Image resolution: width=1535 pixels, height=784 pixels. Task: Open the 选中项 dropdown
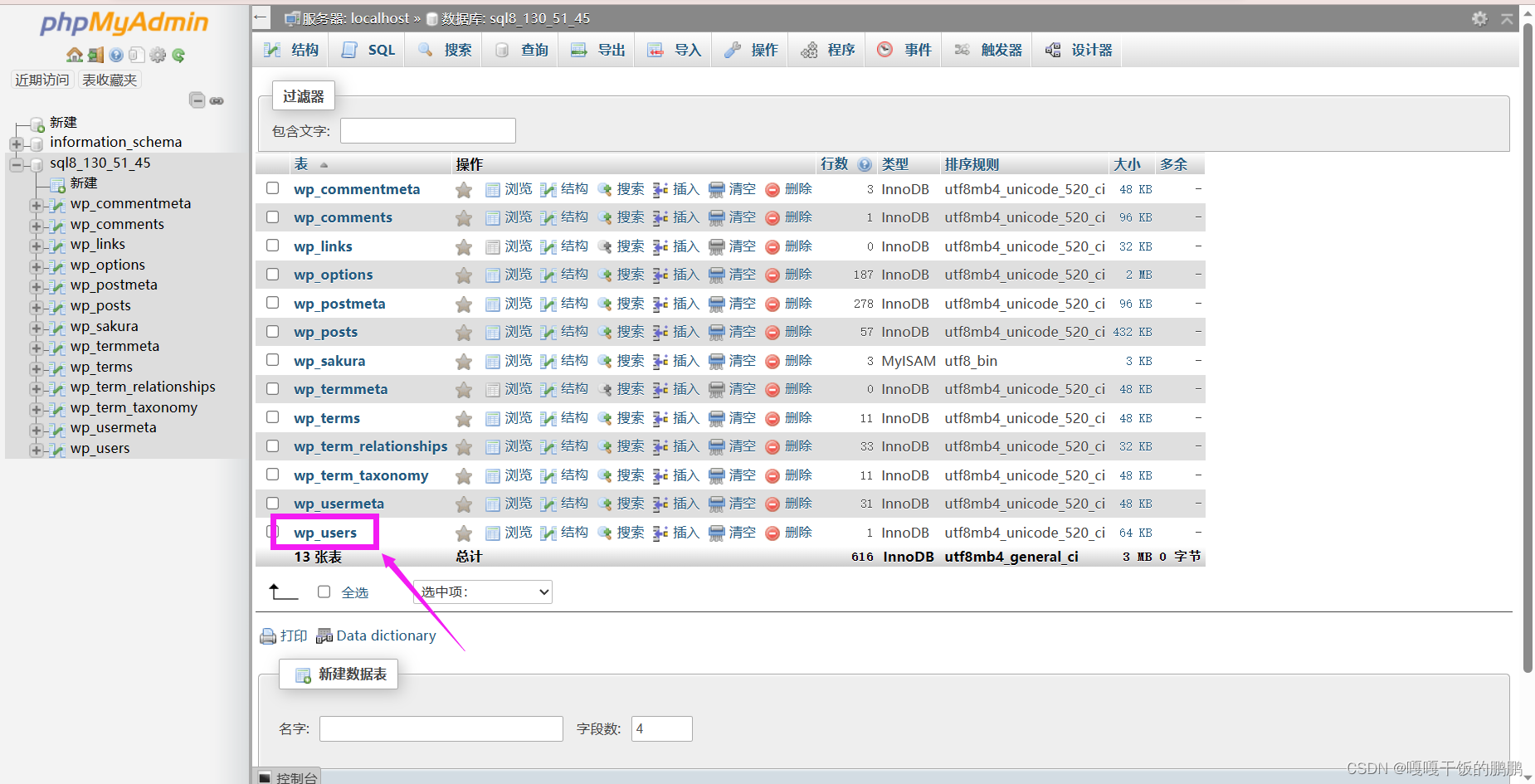click(x=483, y=592)
